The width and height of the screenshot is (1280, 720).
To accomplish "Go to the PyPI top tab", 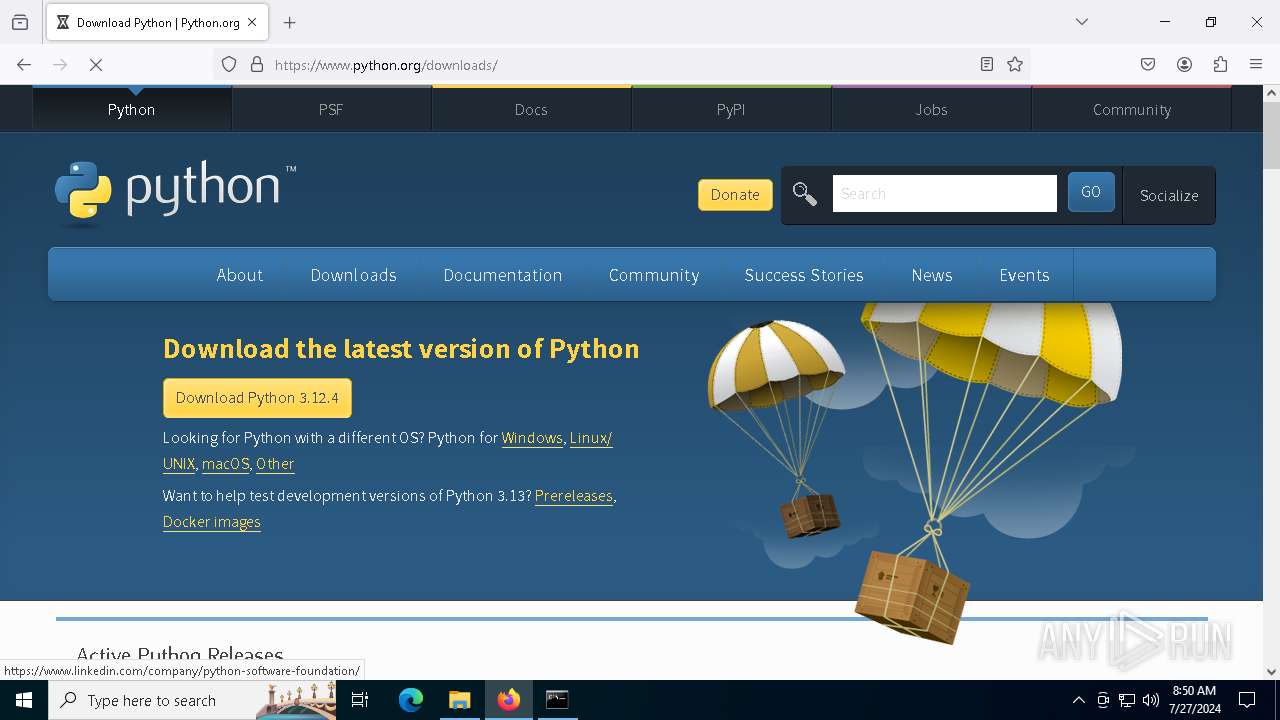I will tap(731, 109).
